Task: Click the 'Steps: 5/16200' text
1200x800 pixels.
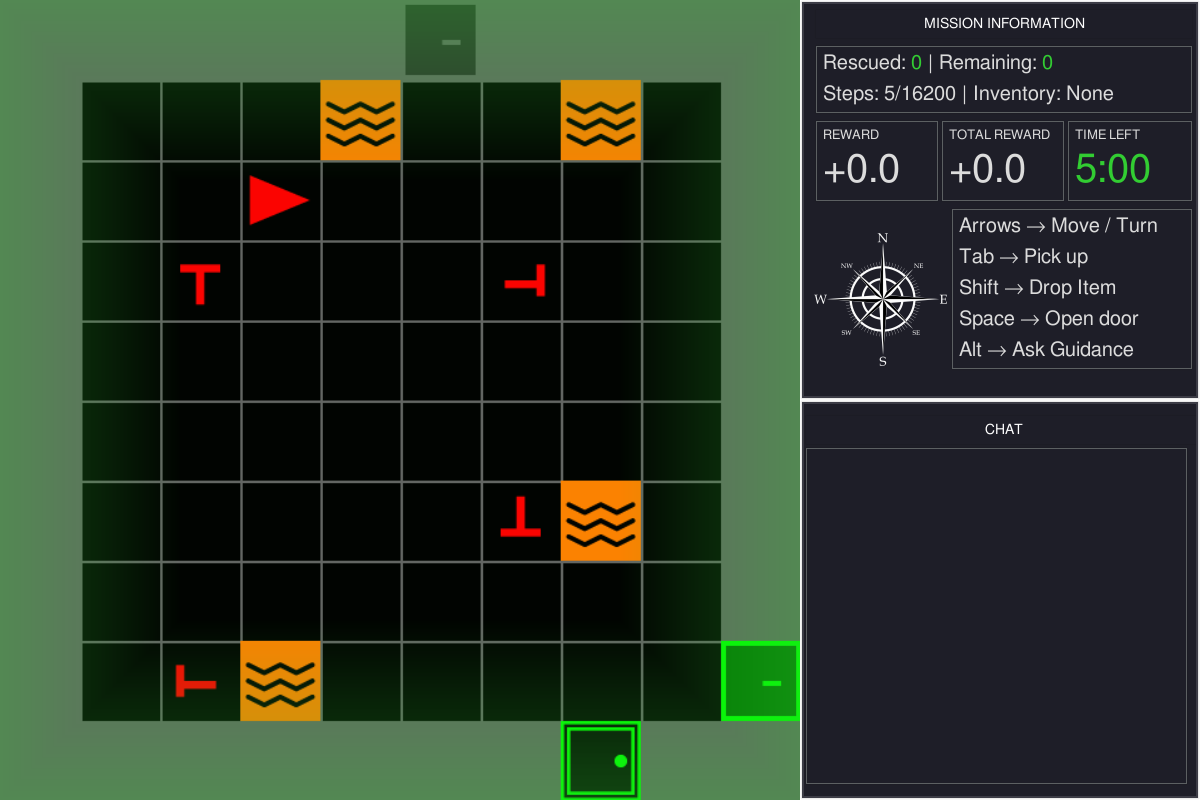Action: tap(888, 93)
